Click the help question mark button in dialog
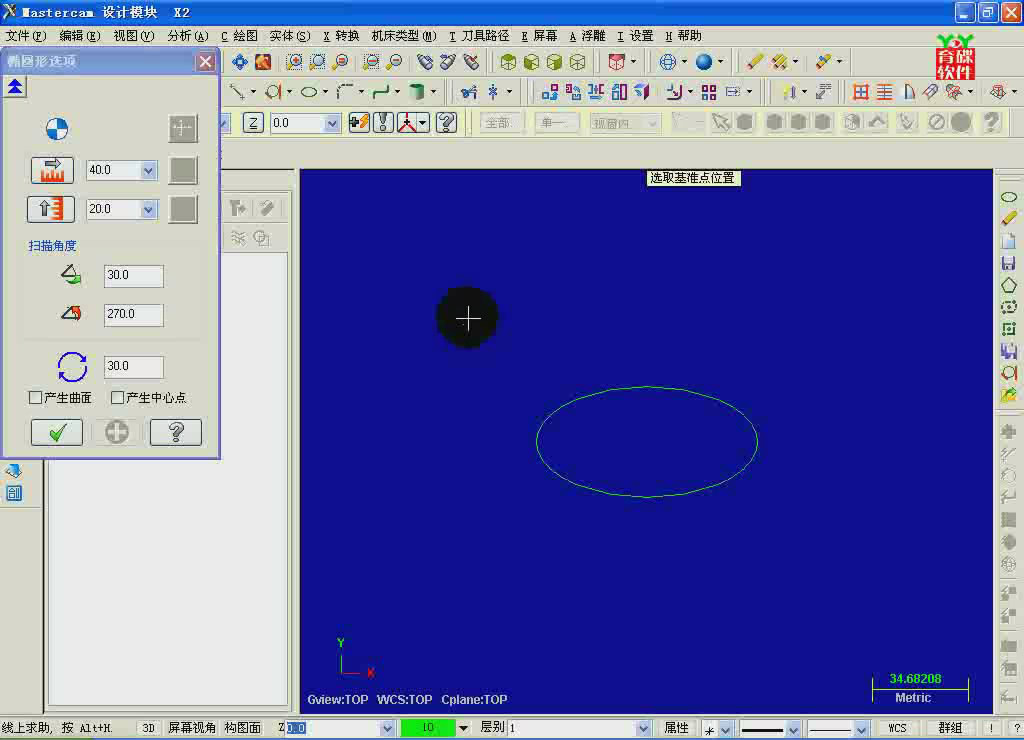The width and height of the screenshot is (1024, 740). [176, 432]
